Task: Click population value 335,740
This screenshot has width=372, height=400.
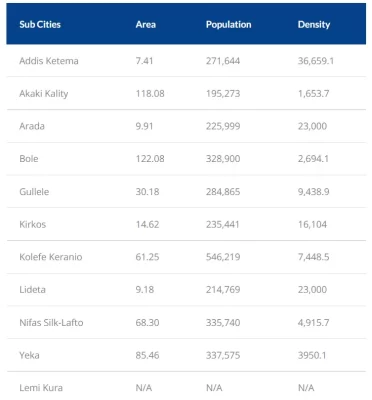Action: 223,323
